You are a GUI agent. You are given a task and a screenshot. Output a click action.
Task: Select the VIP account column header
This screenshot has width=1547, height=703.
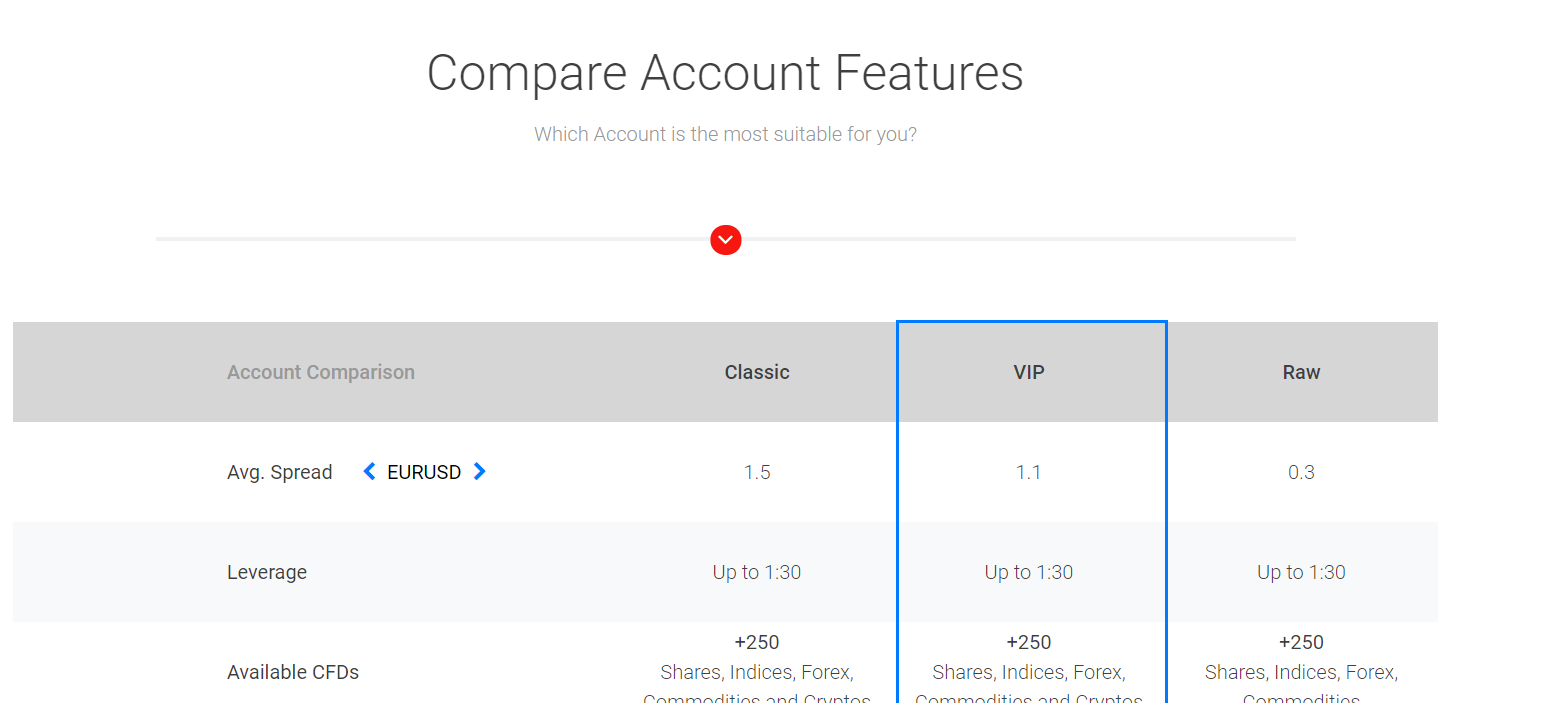click(x=1028, y=372)
